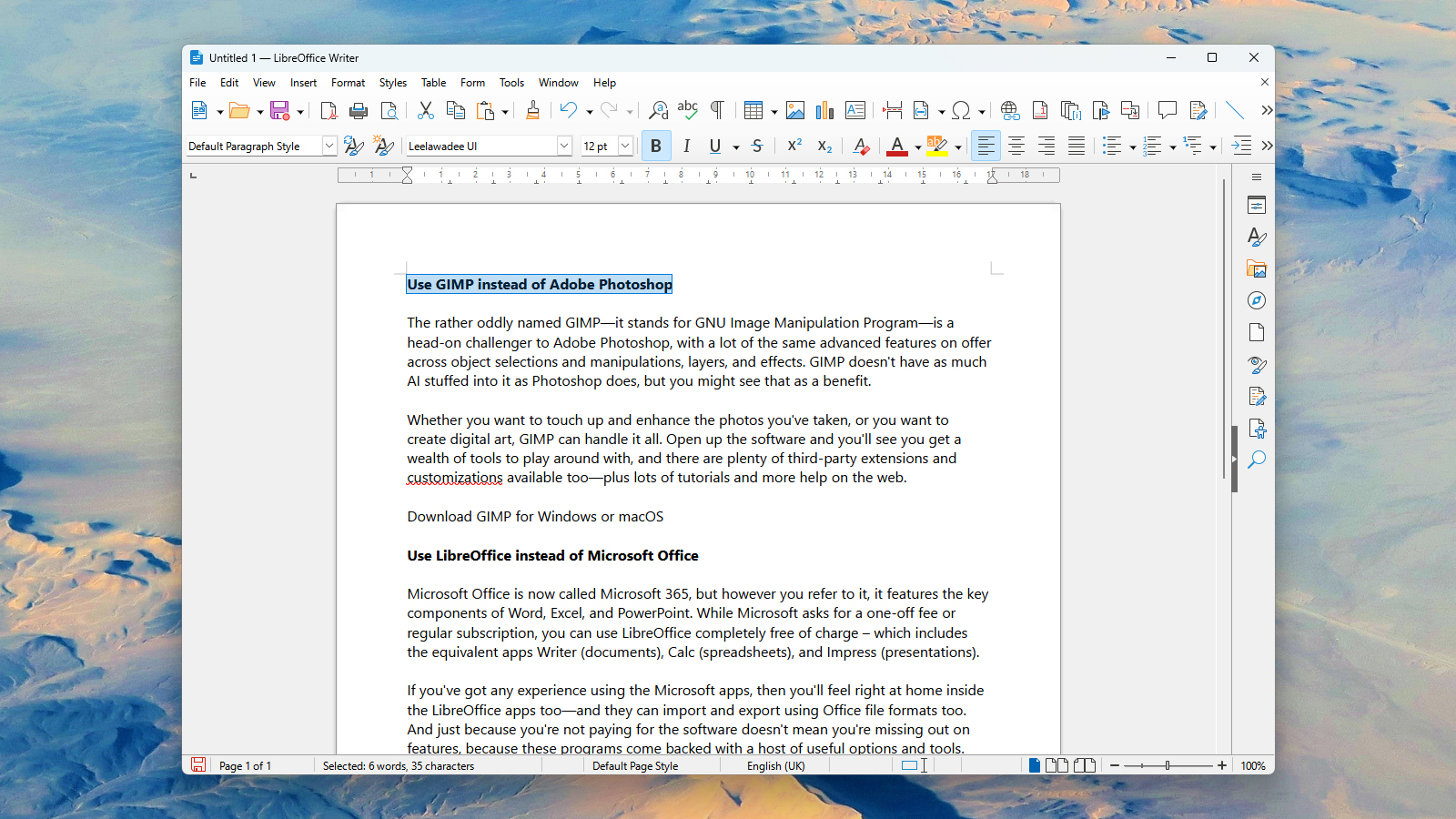Open the font name dropdown
Image resolution: width=1456 pixels, height=819 pixels.
point(564,146)
